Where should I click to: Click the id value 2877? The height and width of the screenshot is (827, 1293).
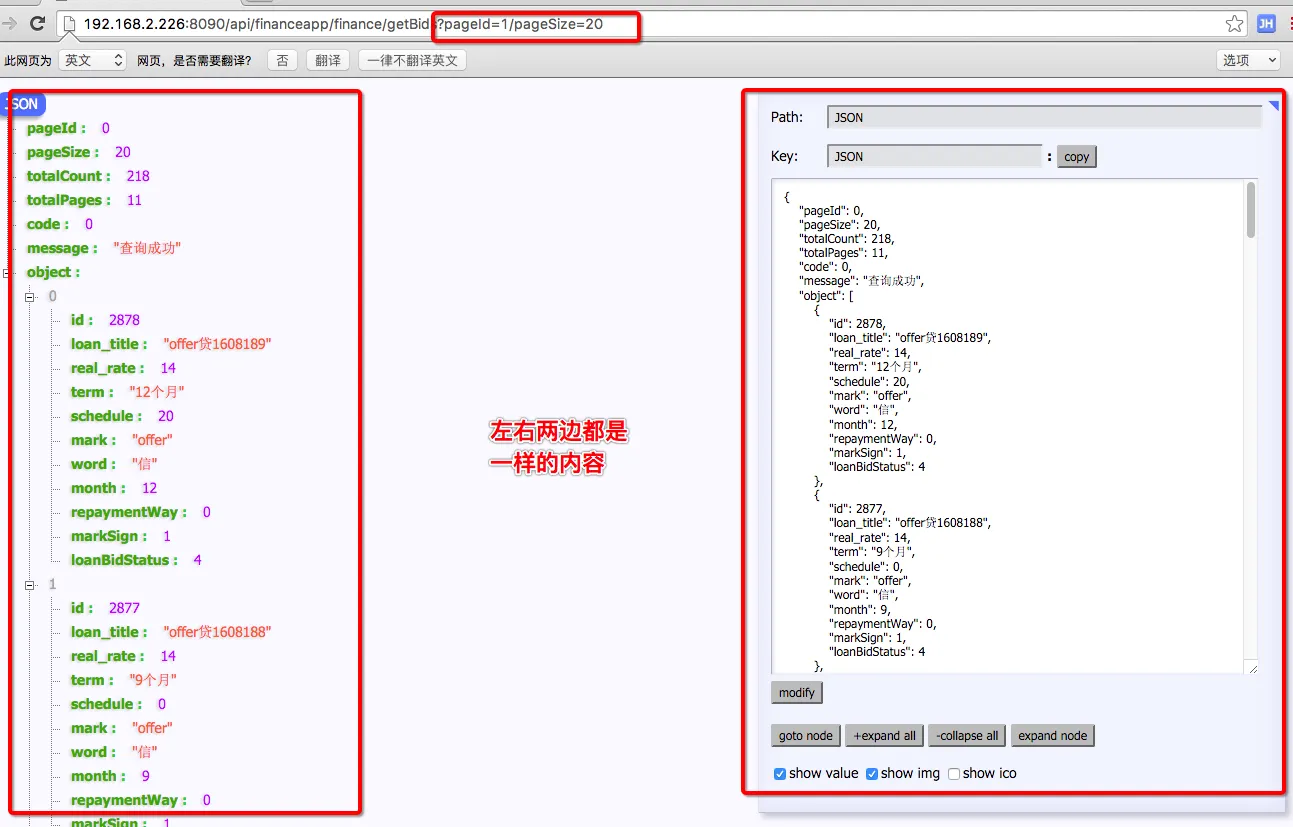pos(125,608)
